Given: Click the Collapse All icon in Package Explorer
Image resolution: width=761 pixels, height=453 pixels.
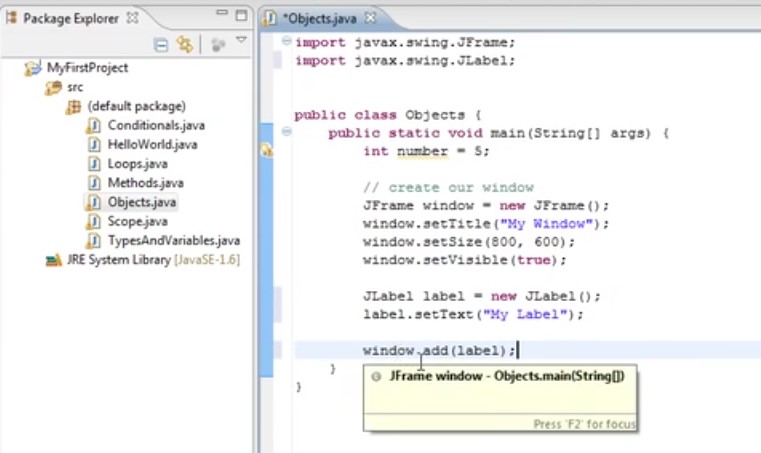Looking at the screenshot, I should pos(161,44).
